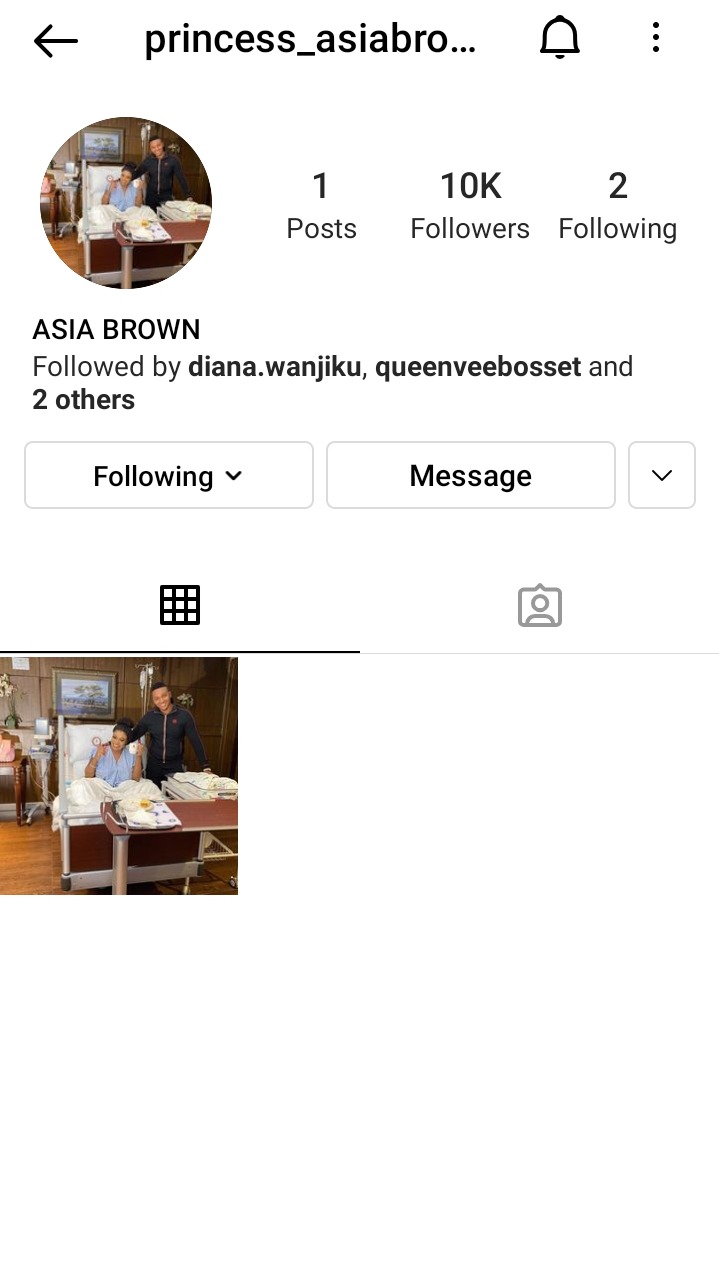Screen dimensions: 719x1268
Task: Tap the ASIA BROWN display name
Action: pyautogui.click(x=116, y=329)
